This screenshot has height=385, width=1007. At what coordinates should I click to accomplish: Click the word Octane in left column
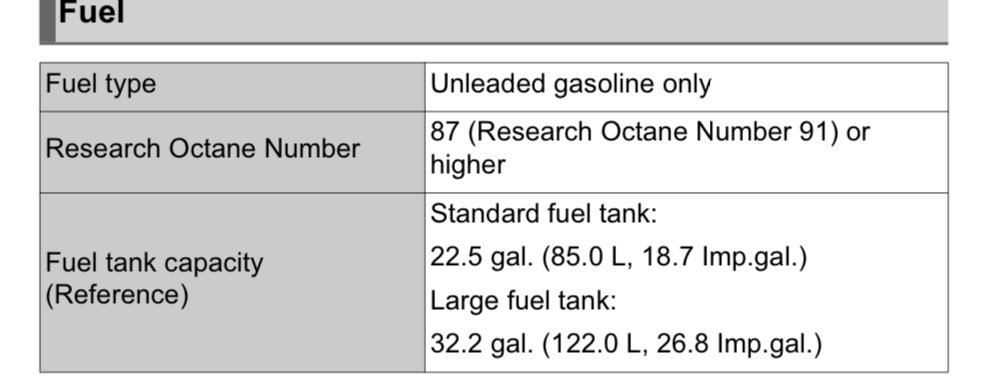click(x=213, y=149)
